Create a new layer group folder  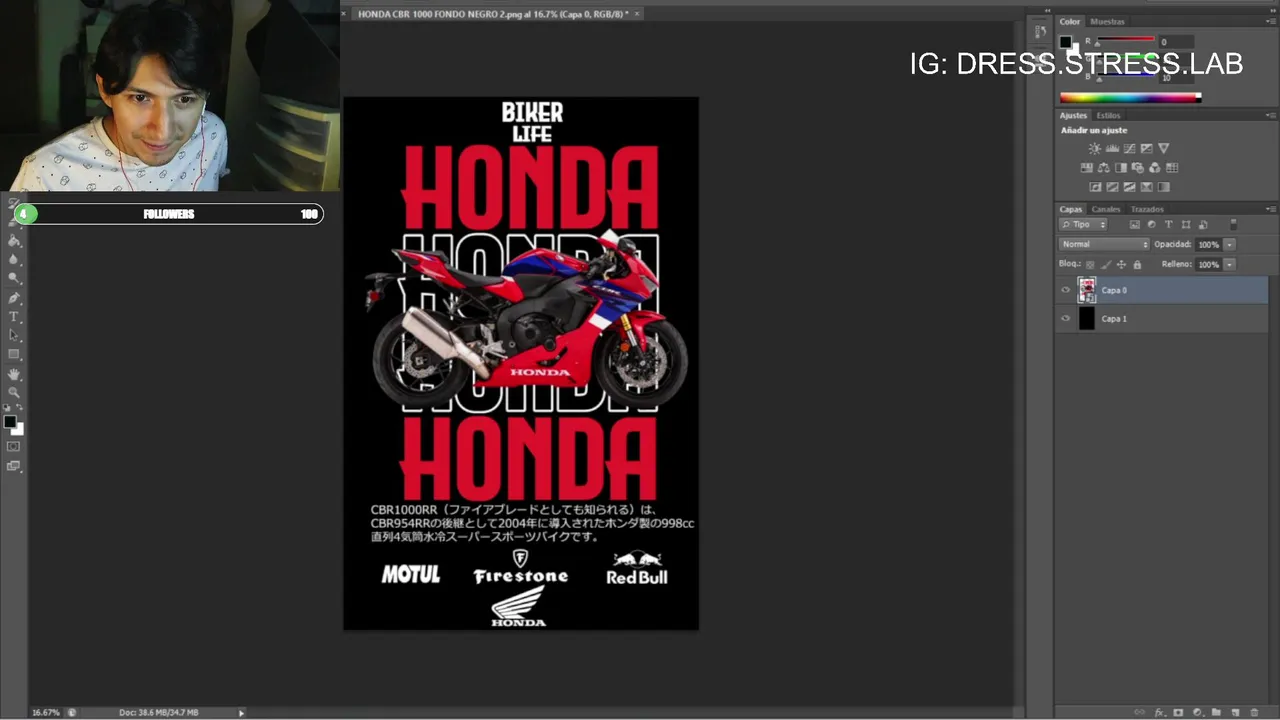pos(1216,712)
